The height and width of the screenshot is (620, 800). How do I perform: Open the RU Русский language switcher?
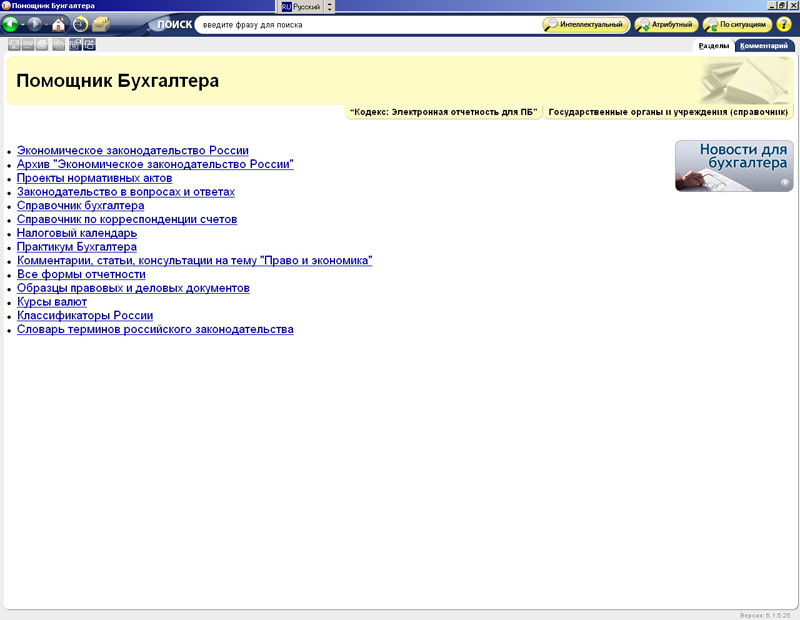(x=301, y=7)
